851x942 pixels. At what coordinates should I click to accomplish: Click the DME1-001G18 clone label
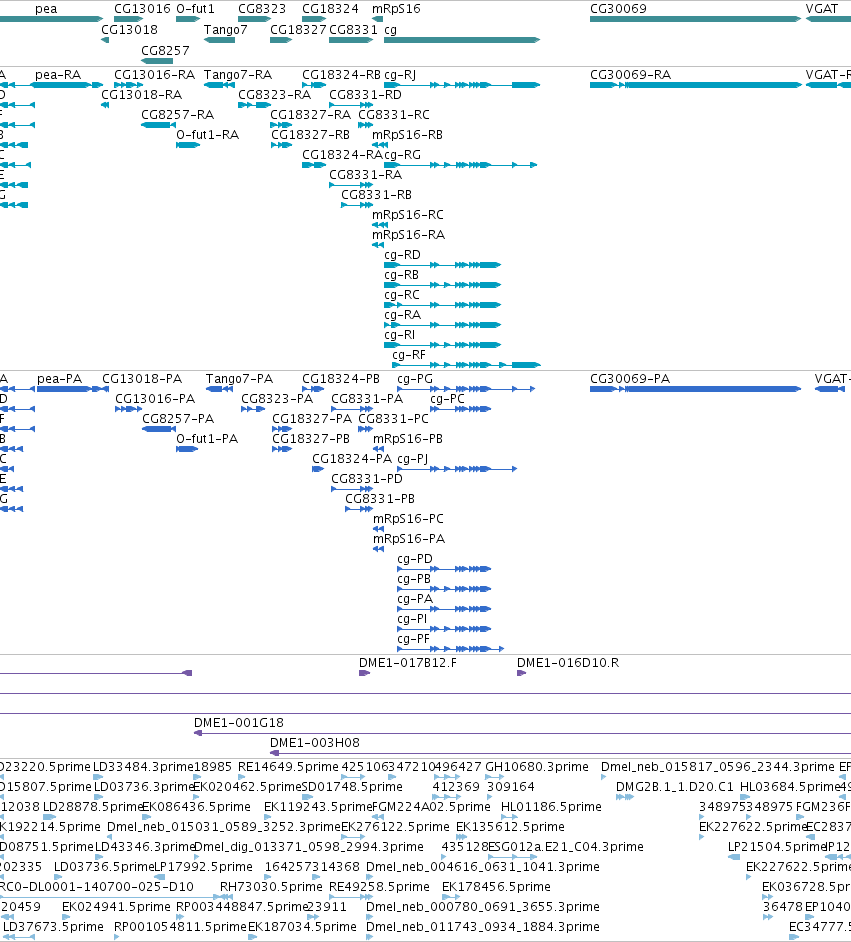point(238,723)
